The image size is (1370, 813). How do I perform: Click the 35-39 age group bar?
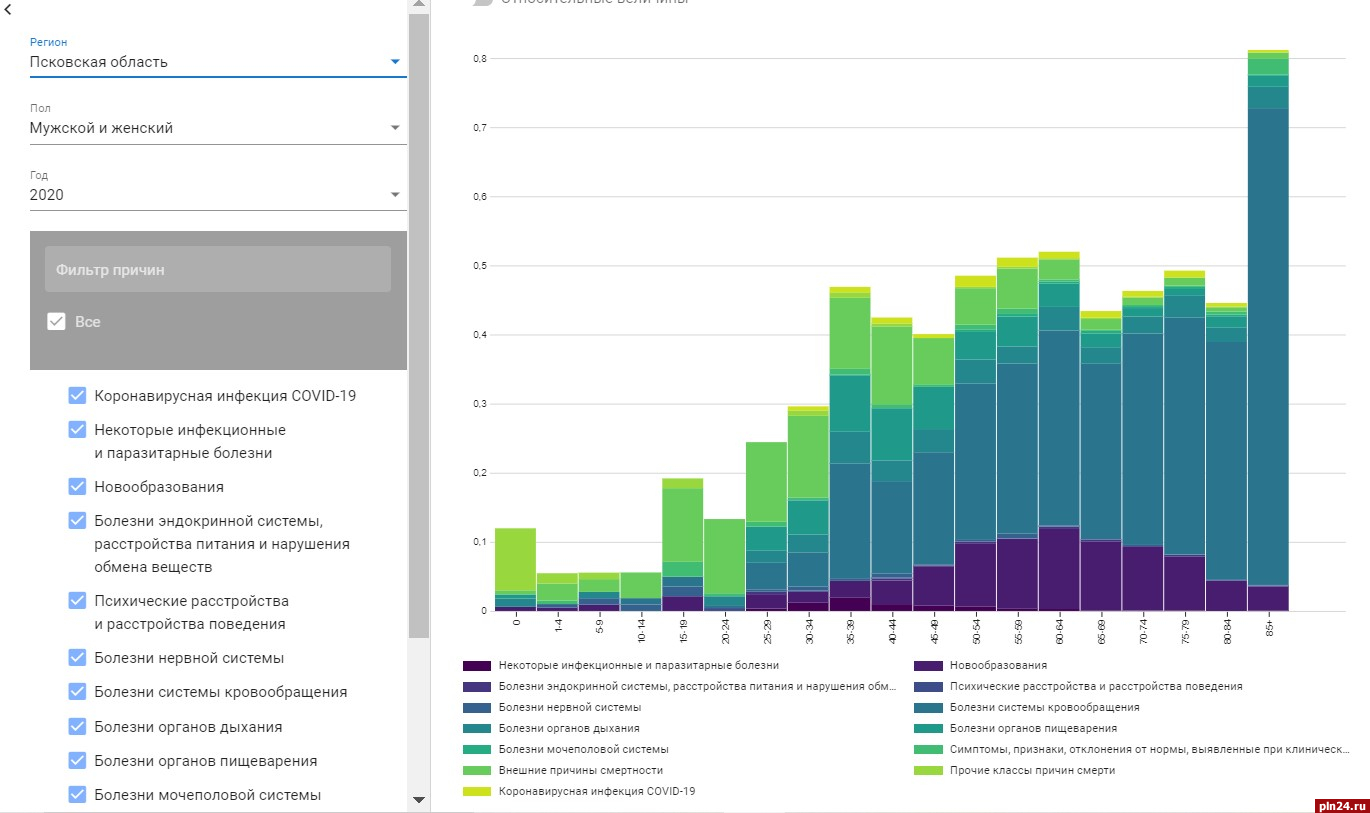[850, 449]
